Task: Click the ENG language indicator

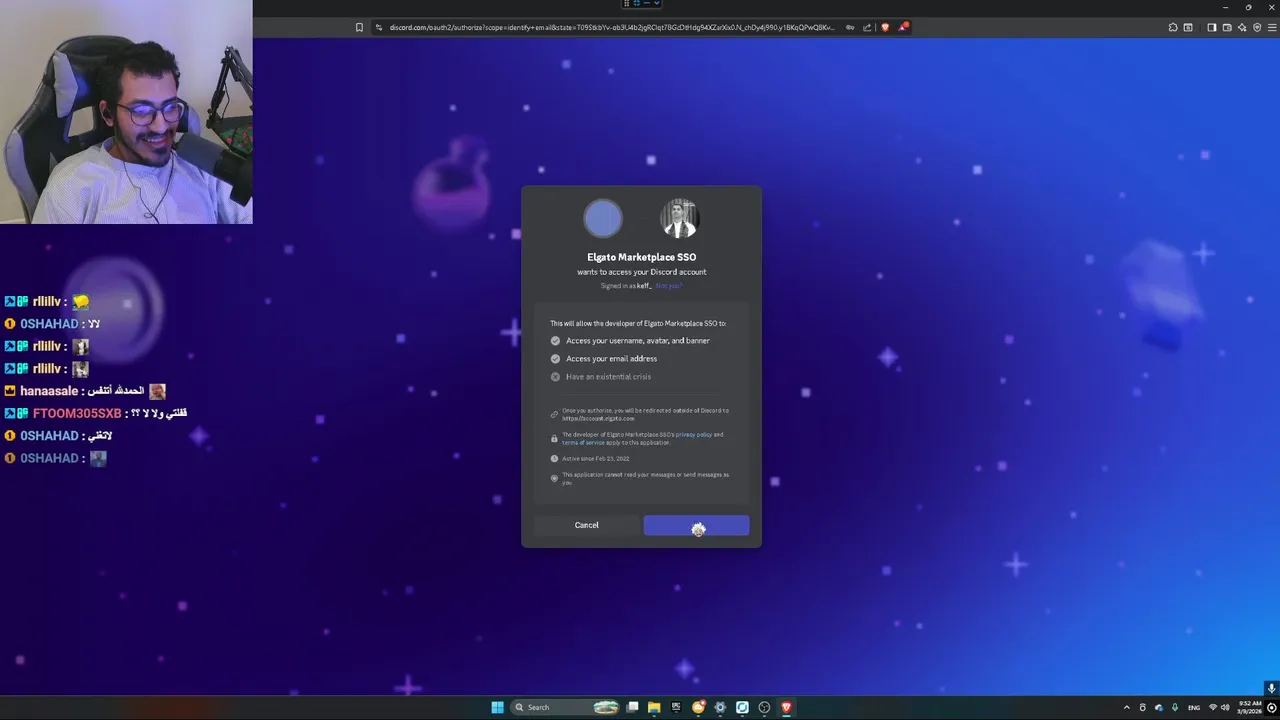Action: [x=1194, y=707]
